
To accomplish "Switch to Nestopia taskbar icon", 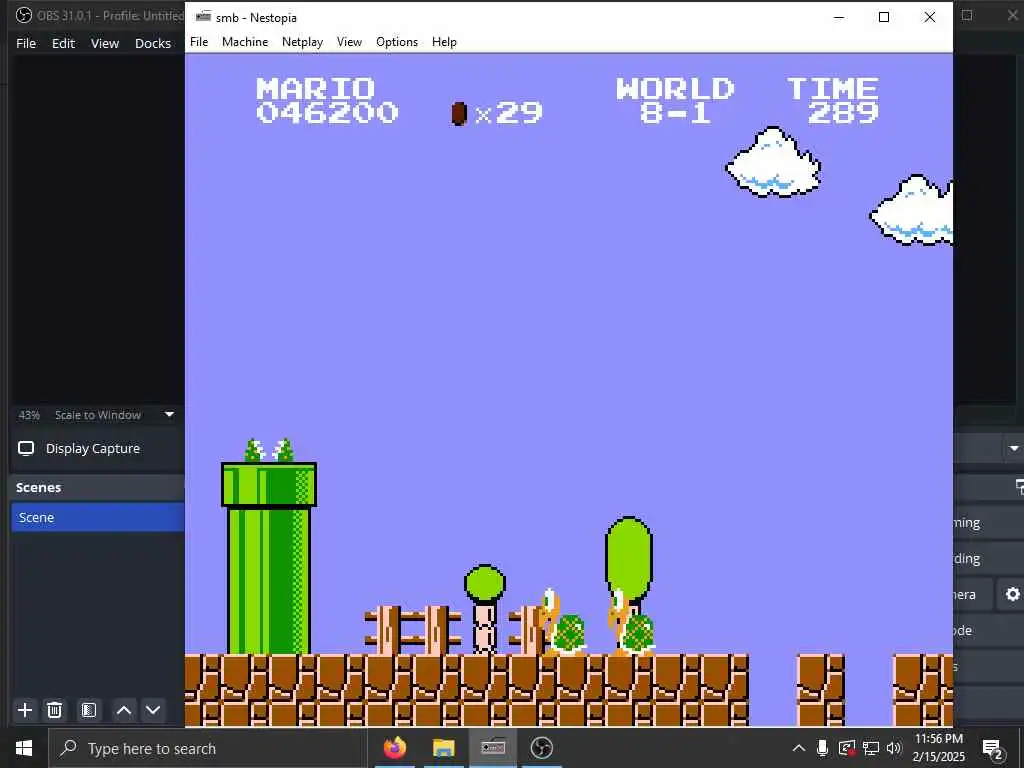I will pyautogui.click(x=493, y=748).
